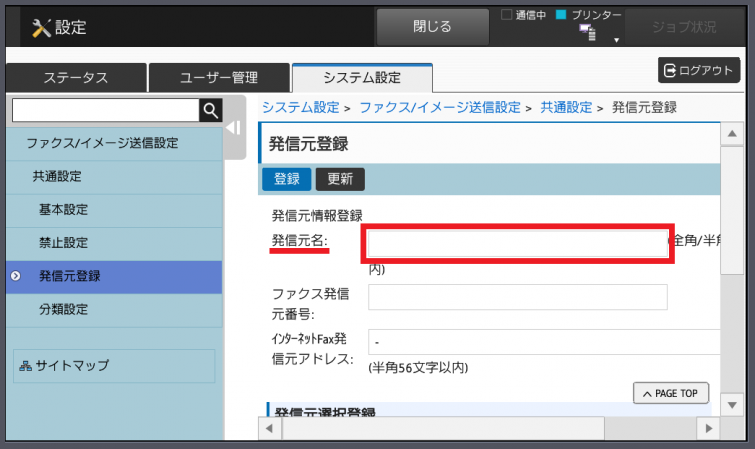
Task: Click the 設定 wrench icon
Action: coord(41,28)
